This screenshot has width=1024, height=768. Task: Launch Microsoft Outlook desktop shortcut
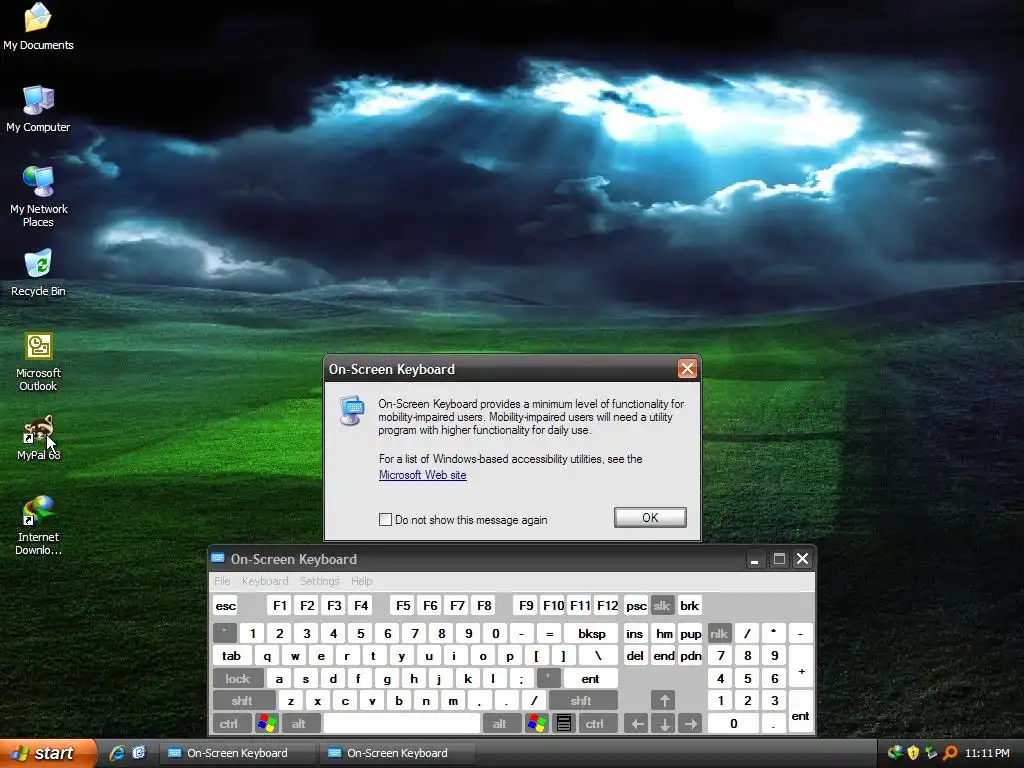38,361
